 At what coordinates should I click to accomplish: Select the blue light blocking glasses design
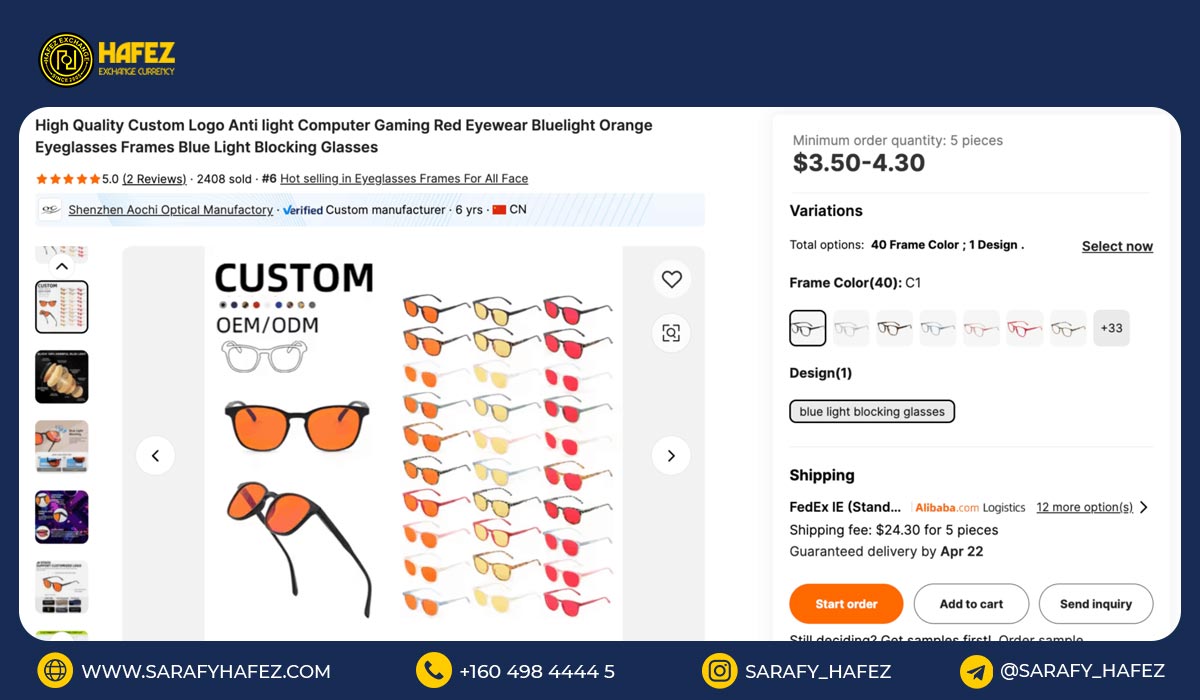point(872,412)
